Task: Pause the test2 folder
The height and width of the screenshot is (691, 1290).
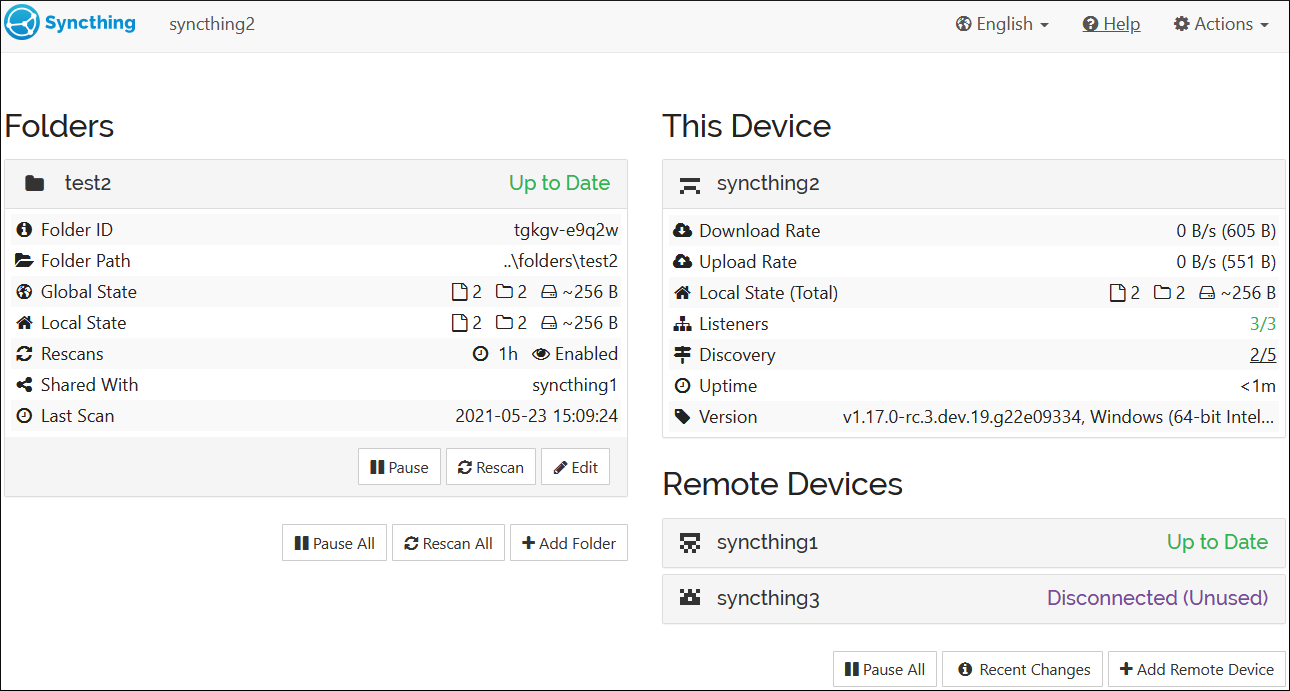Action: 399,467
